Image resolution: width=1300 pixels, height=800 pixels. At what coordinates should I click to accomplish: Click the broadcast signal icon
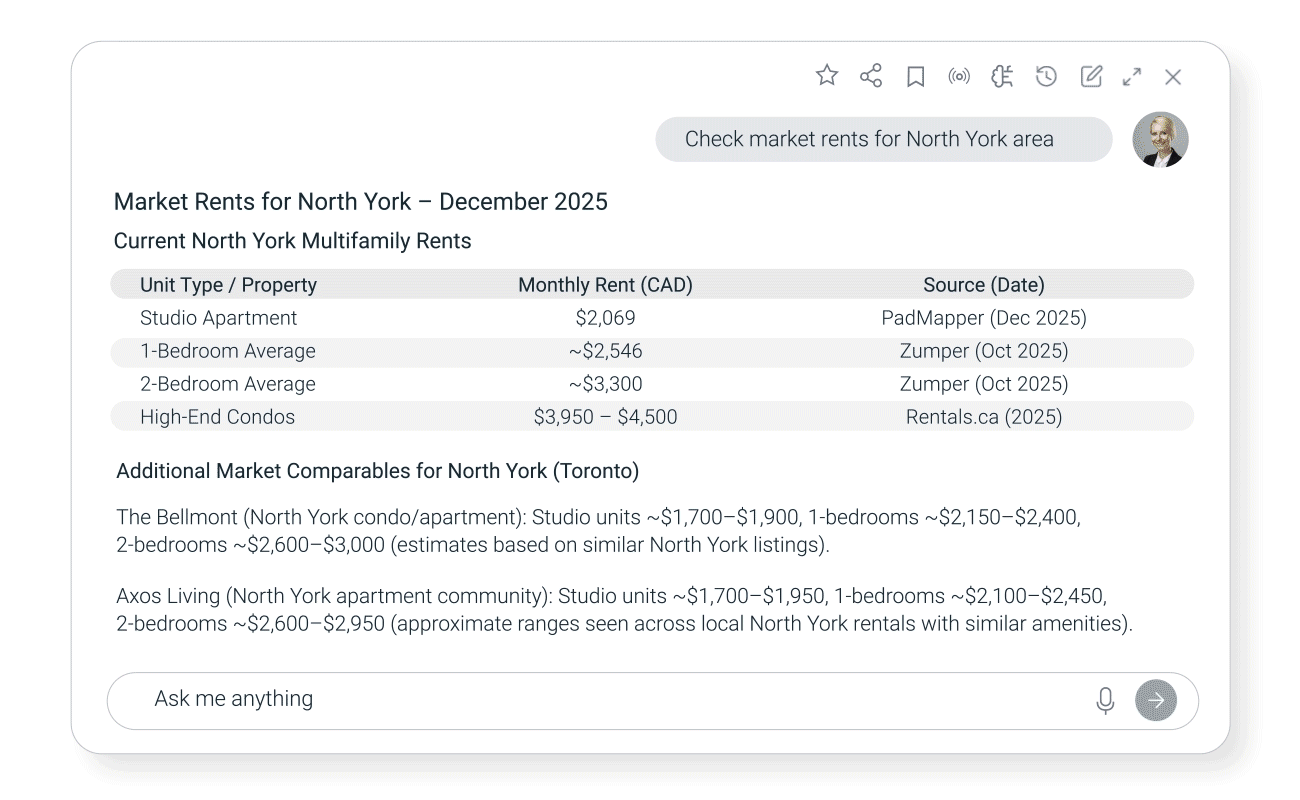[959, 77]
